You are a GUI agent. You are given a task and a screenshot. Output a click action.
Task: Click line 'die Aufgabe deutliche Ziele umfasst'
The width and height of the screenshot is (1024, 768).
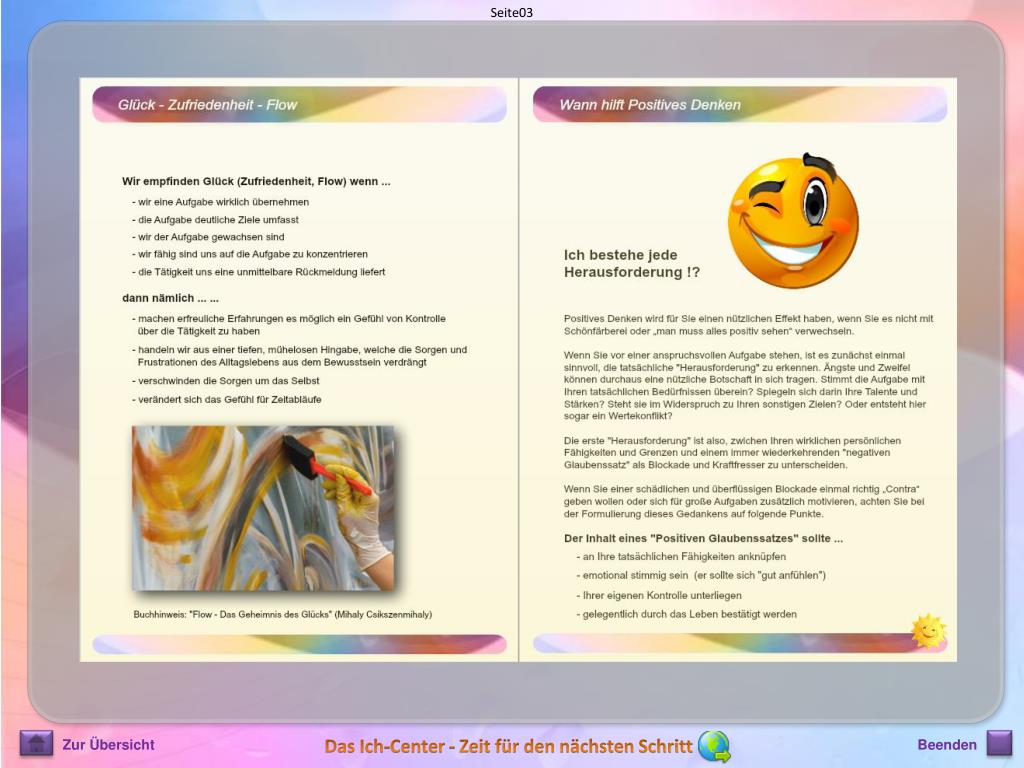click(x=216, y=220)
